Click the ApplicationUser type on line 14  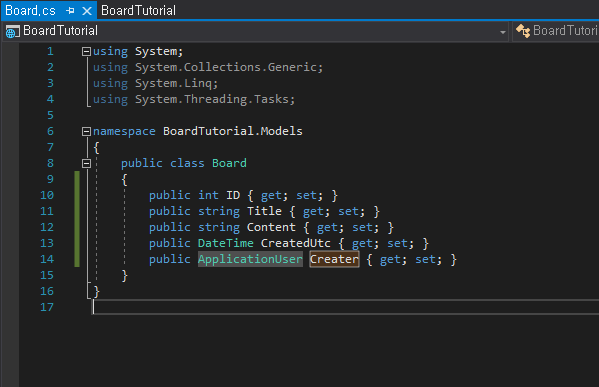point(250,259)
